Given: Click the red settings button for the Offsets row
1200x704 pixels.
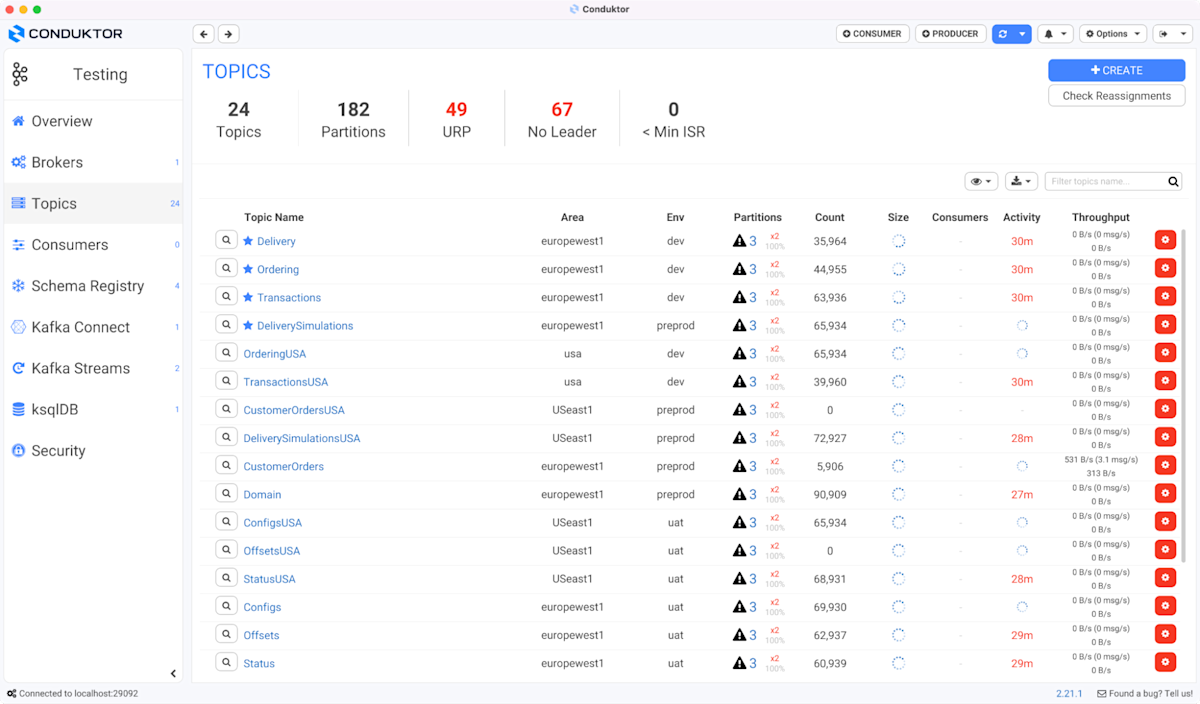Looking at the screenshot, I should 1165,634.
